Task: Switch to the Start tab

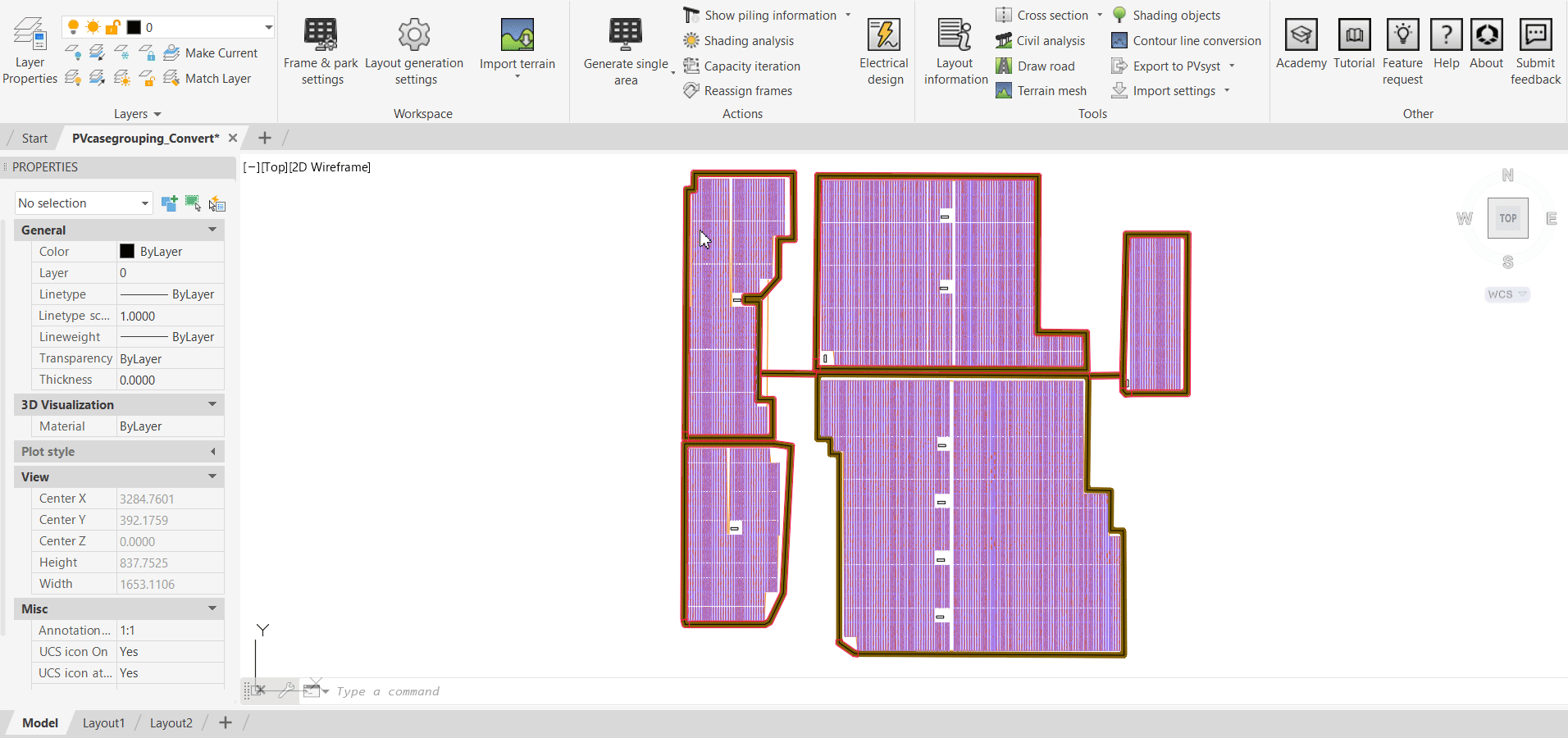Action: pyautogui.click(x=34, y=139)
